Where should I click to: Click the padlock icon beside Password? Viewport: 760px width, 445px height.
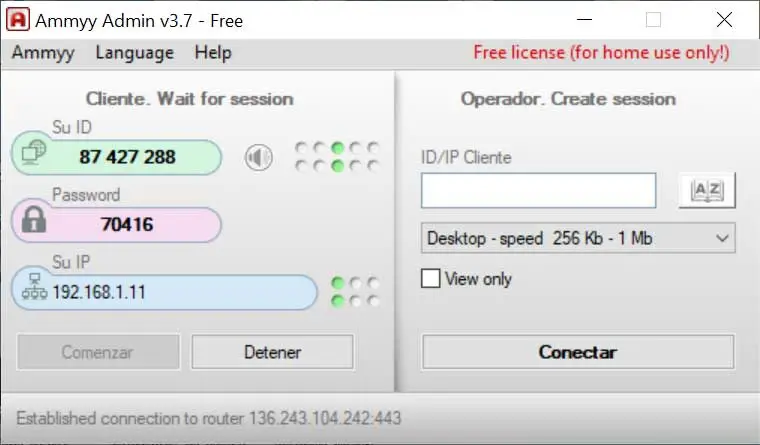click(34, 220)
